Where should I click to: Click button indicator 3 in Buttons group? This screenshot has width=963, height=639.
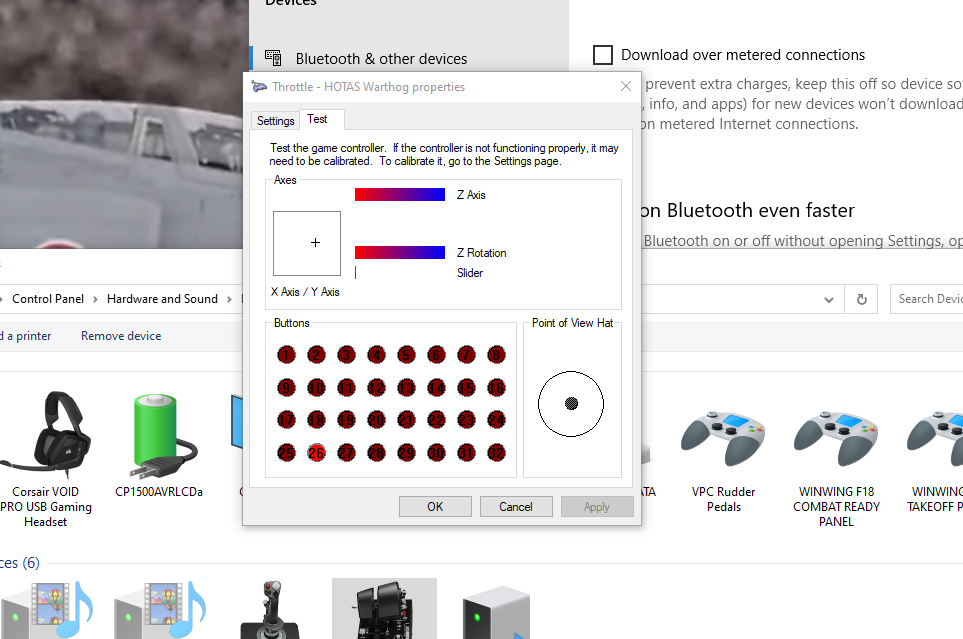point(346,355)
